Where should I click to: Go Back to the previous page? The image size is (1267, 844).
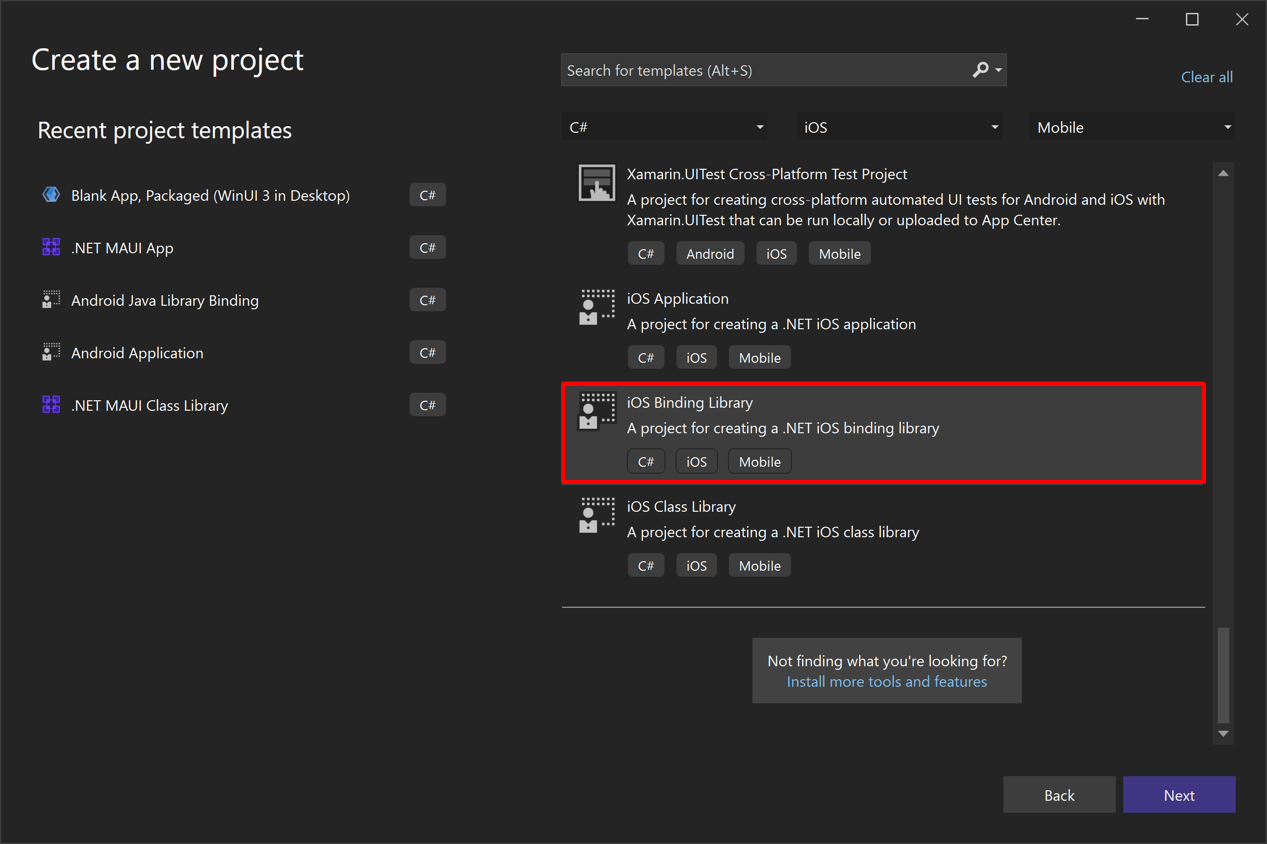1059,795
